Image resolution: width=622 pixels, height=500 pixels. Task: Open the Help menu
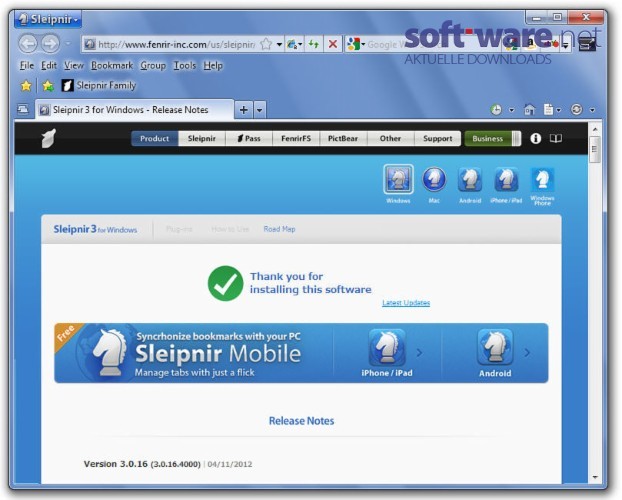(213, 65)
